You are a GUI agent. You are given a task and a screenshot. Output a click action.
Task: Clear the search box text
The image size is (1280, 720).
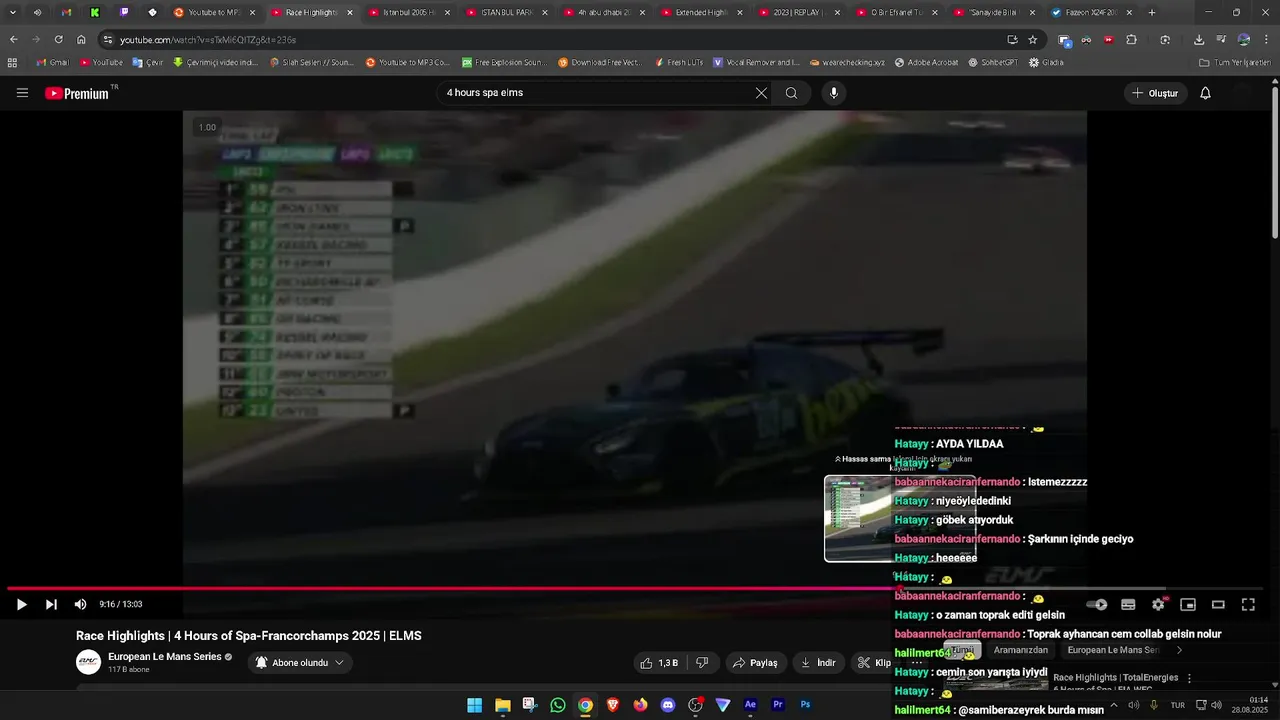click(761, 93)
